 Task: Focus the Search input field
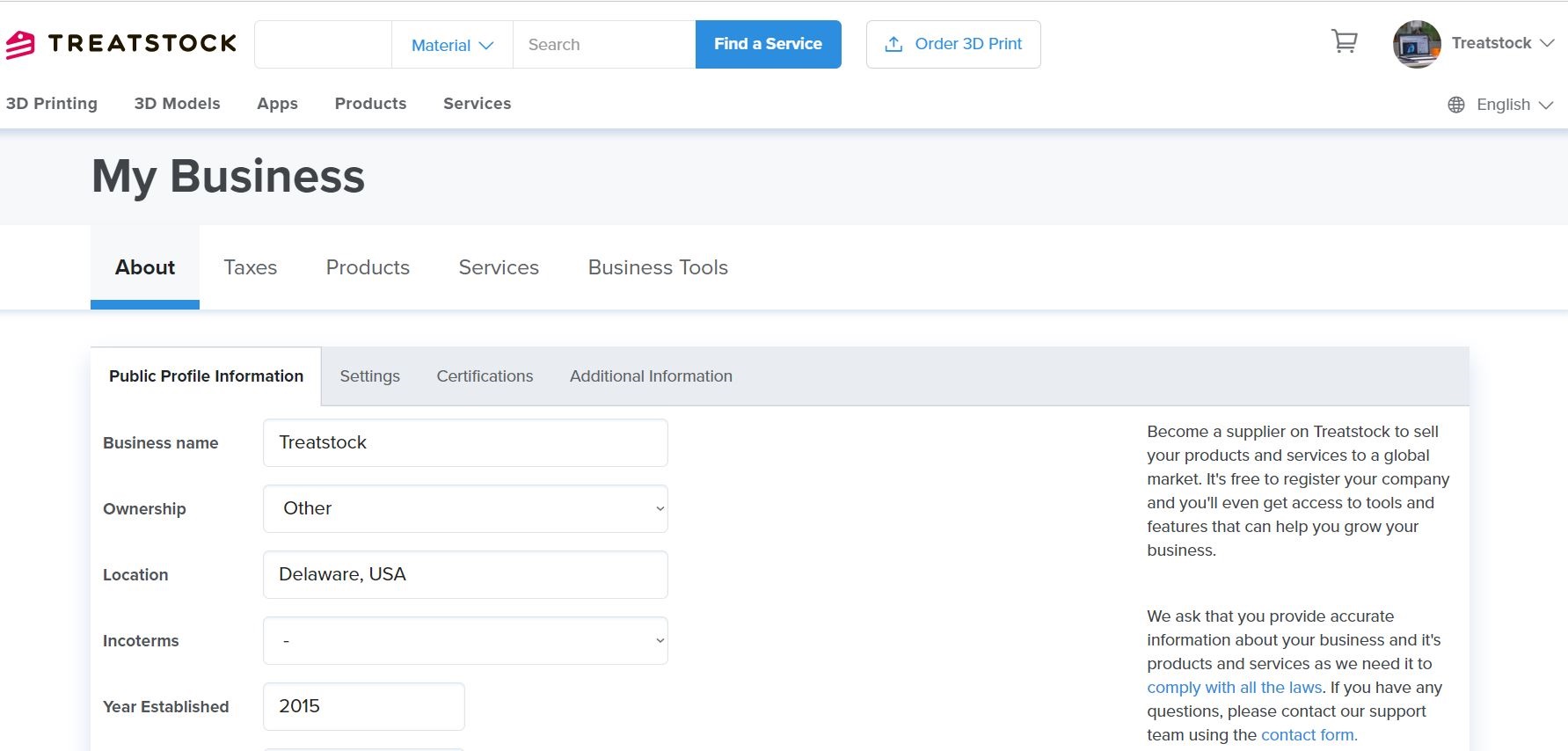click(x=604, y=45)
